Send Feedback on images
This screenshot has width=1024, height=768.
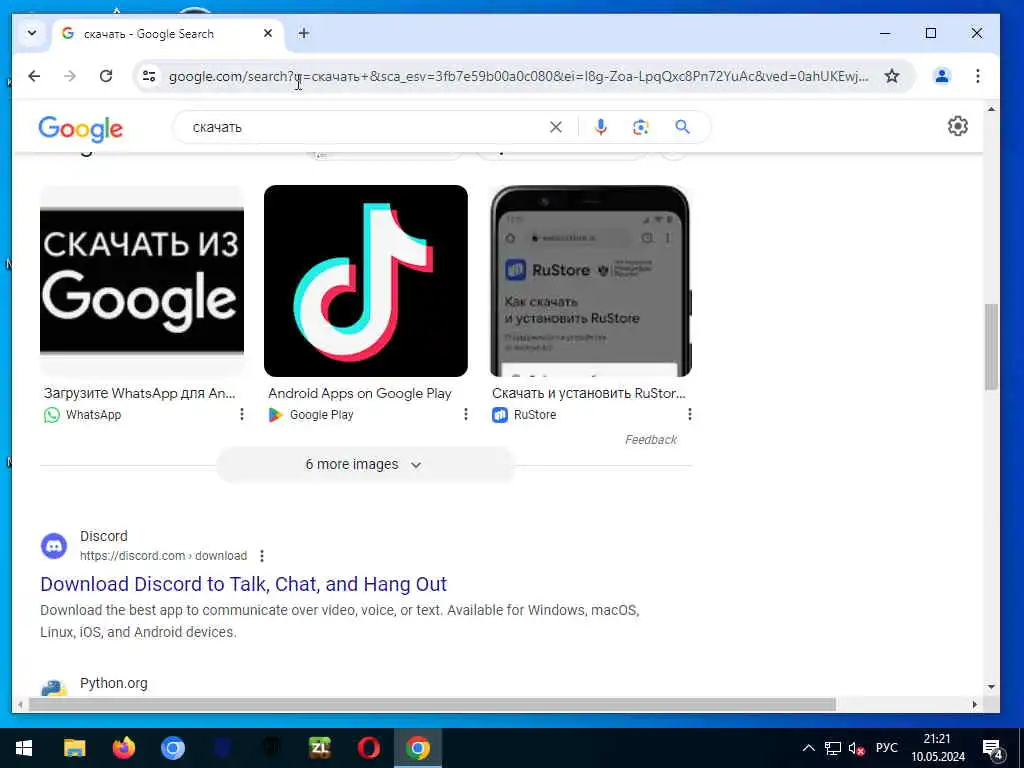click(650, 440)
